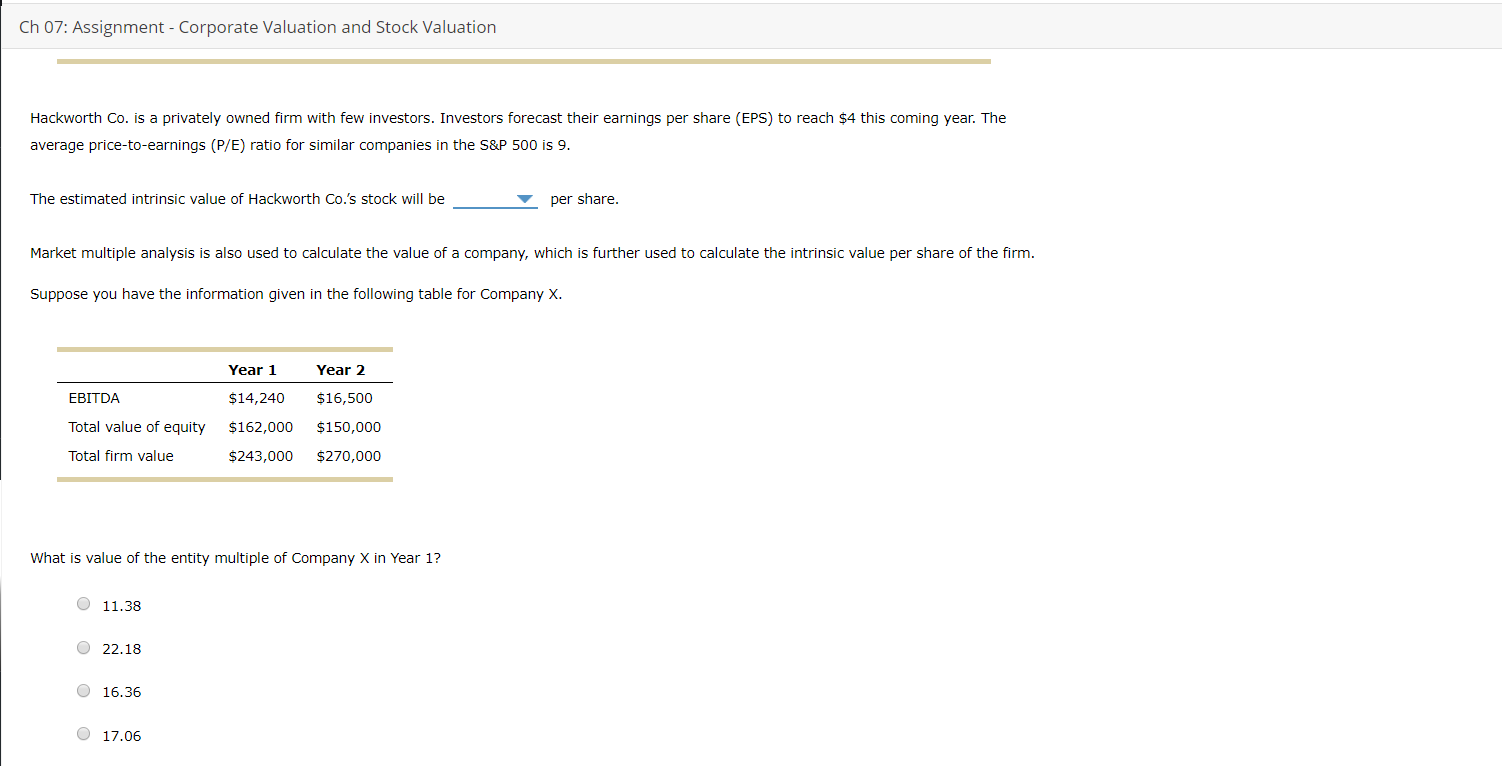The width and height of the screenshot is (1502, 766).
Task: Click the $270,000 firm value cell
Action: pos(348,455)
